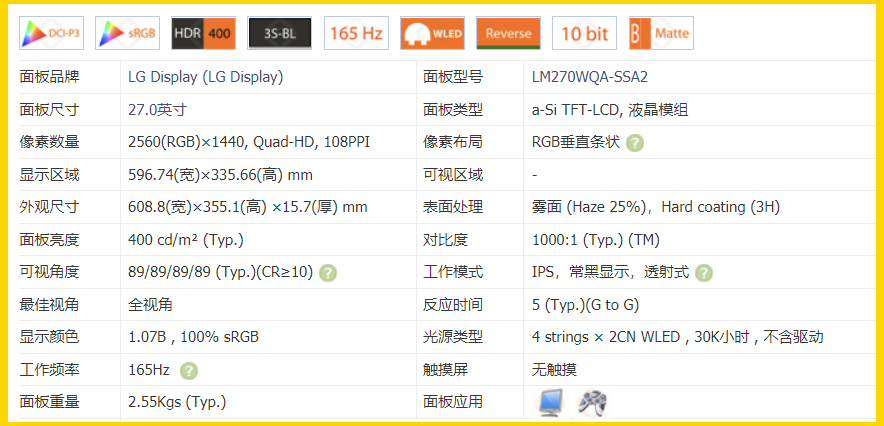Image resolution: width=884 pixels, height=426 pixels.
Task: Click the monitor application icon
Action: 551,402
